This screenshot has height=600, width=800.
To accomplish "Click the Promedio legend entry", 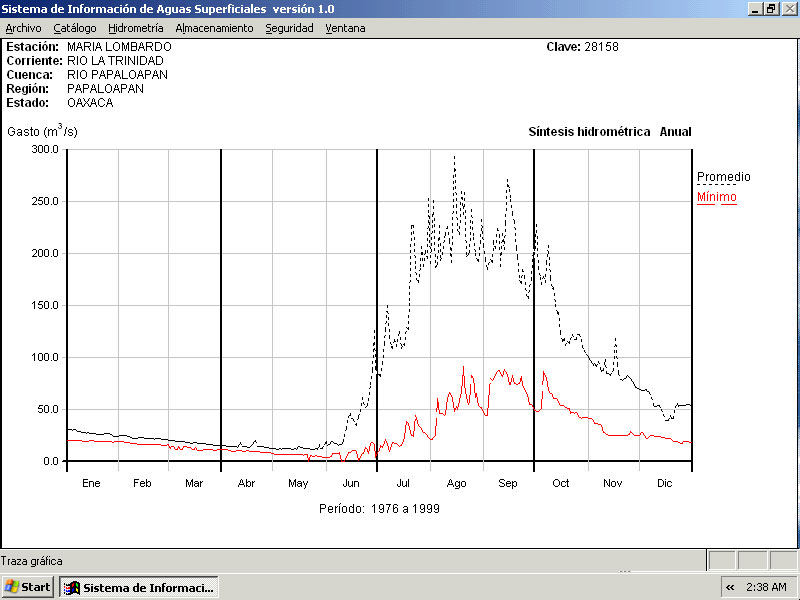I will pyautogui.click(x=723, y=177).
